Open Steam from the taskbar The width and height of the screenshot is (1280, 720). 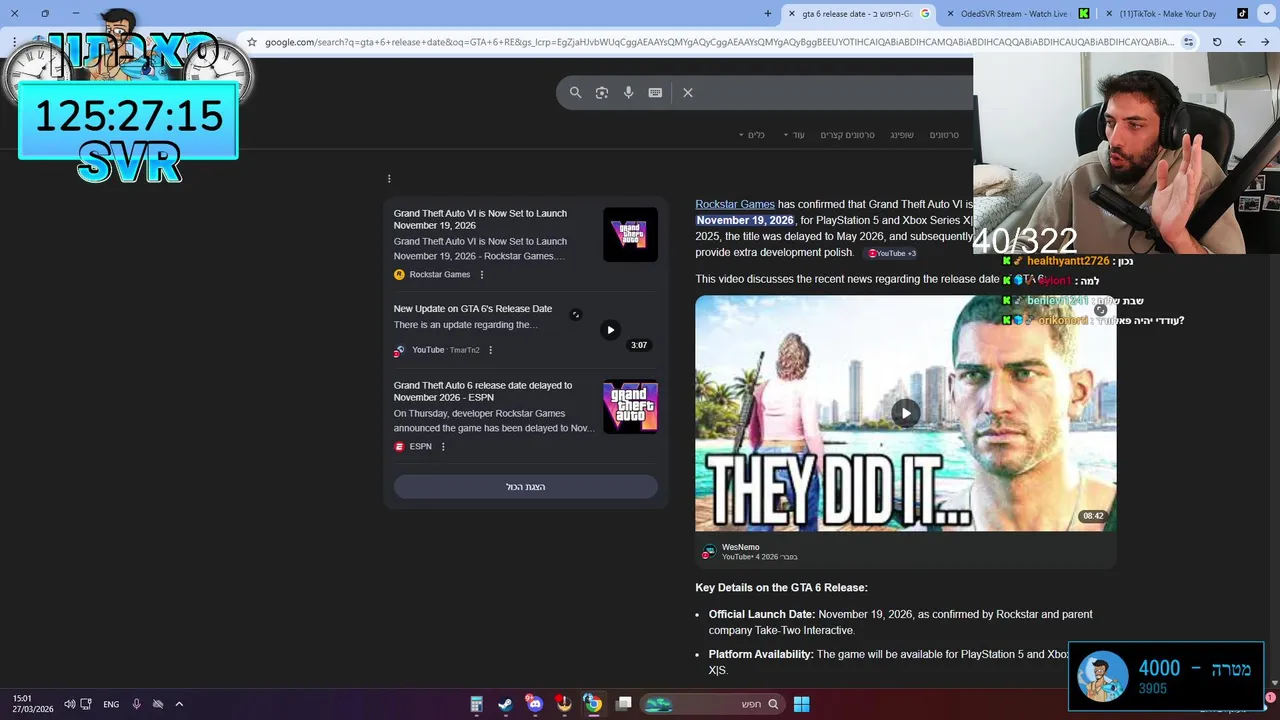pyautogui.click(x=506, y=704)
